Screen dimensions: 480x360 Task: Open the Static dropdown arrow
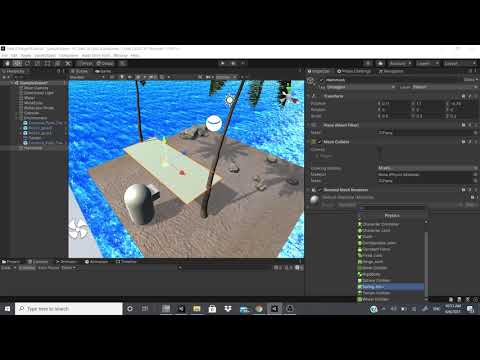pyautogui.click(x=477, y=80)
